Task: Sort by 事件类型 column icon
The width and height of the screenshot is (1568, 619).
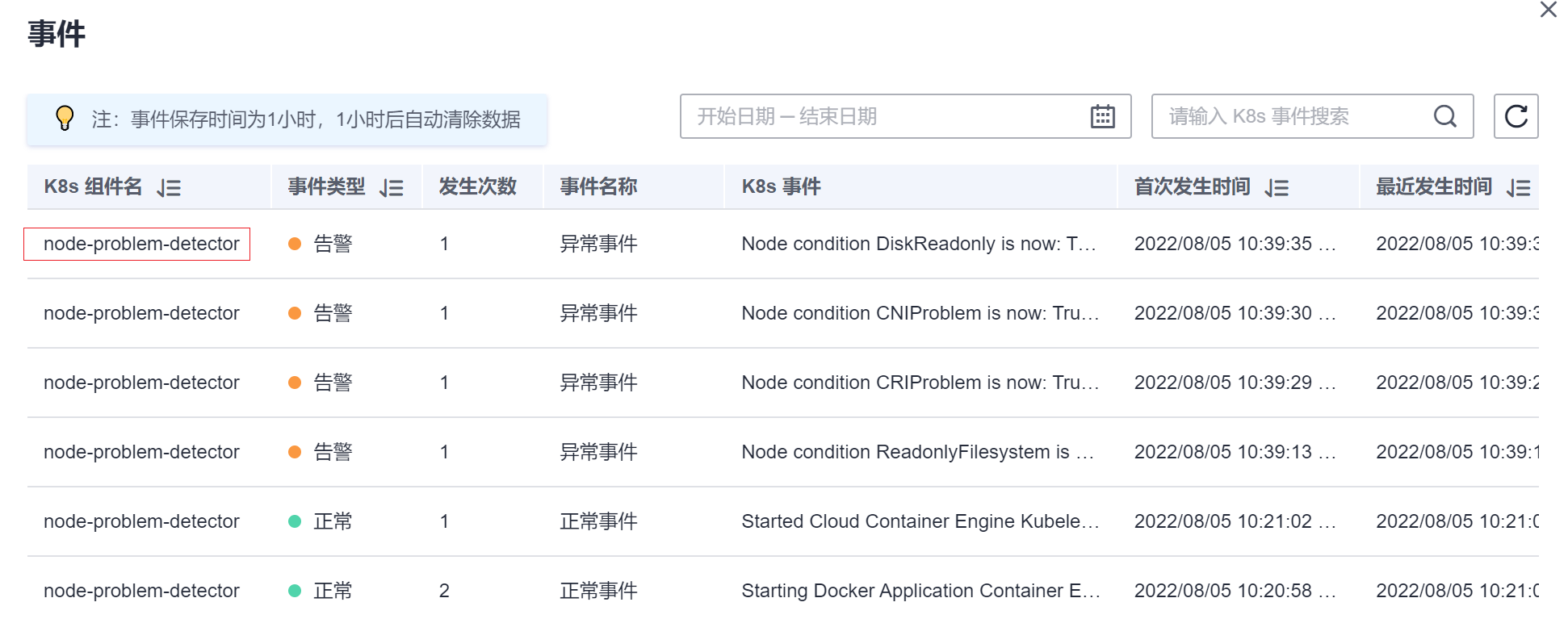Action: (x=392, y=188)
